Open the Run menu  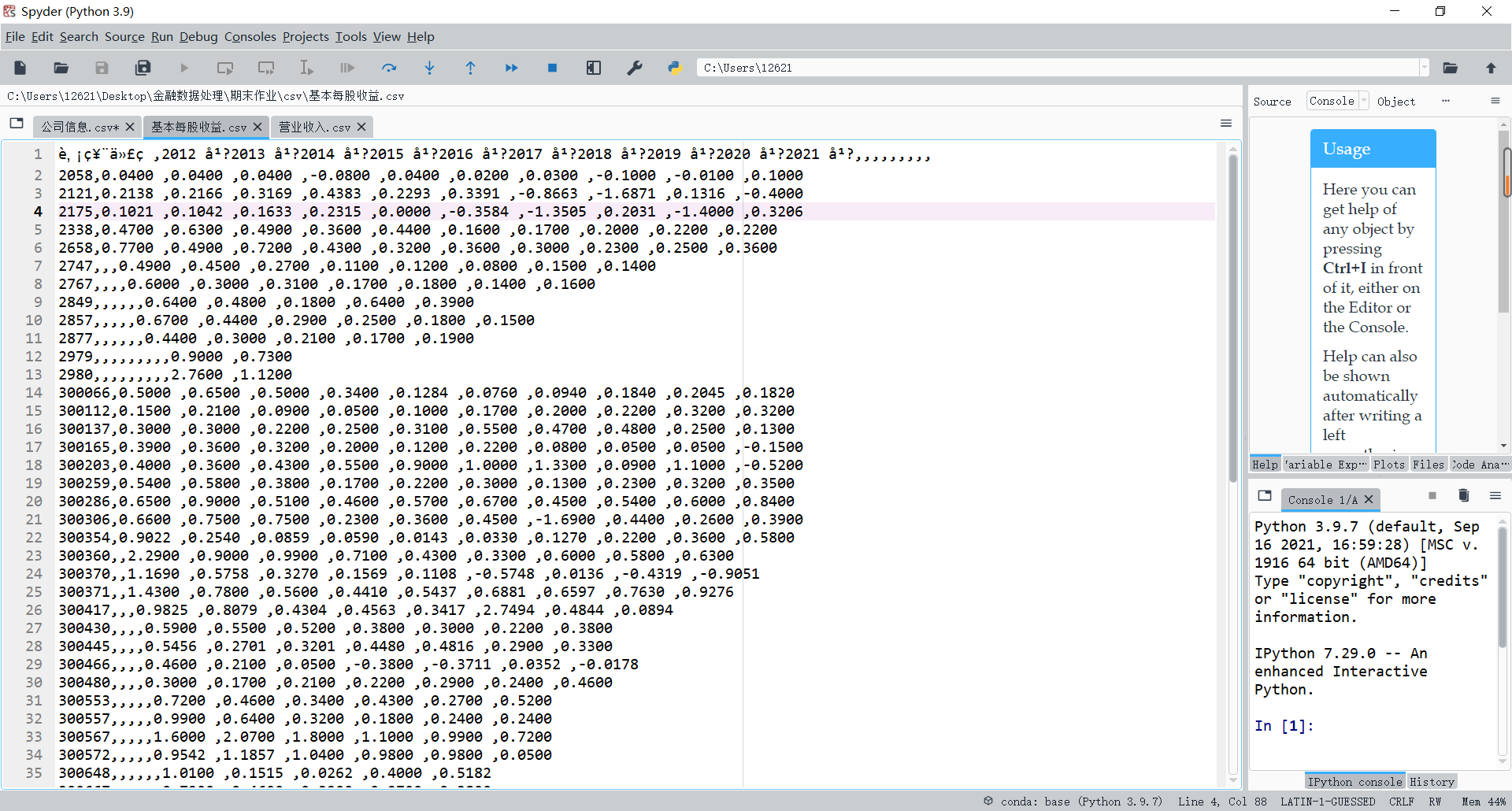[x=161, y=36]
